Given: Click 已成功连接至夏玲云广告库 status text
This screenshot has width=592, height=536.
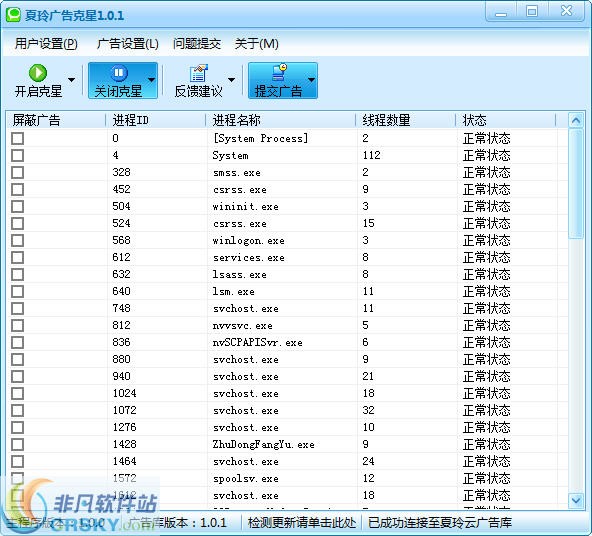Looking at the screenshot, I should (x=440, y=523).
